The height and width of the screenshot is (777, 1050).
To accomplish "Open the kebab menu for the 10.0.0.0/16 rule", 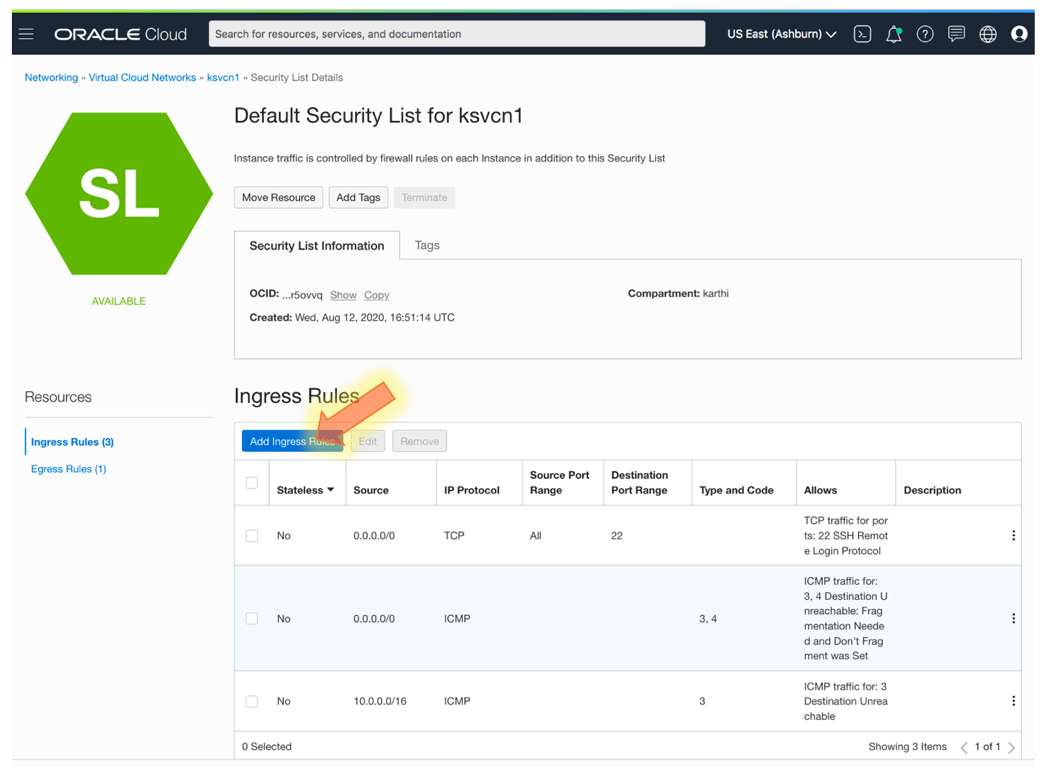I will (1013, 701).
